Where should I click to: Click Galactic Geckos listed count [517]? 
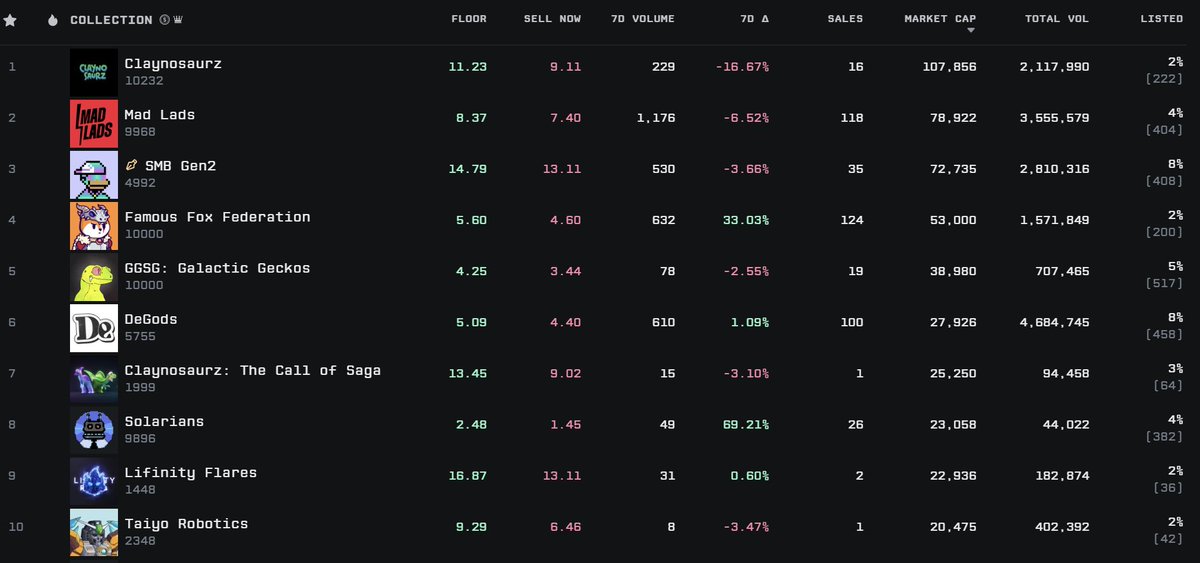(1165, 285)
